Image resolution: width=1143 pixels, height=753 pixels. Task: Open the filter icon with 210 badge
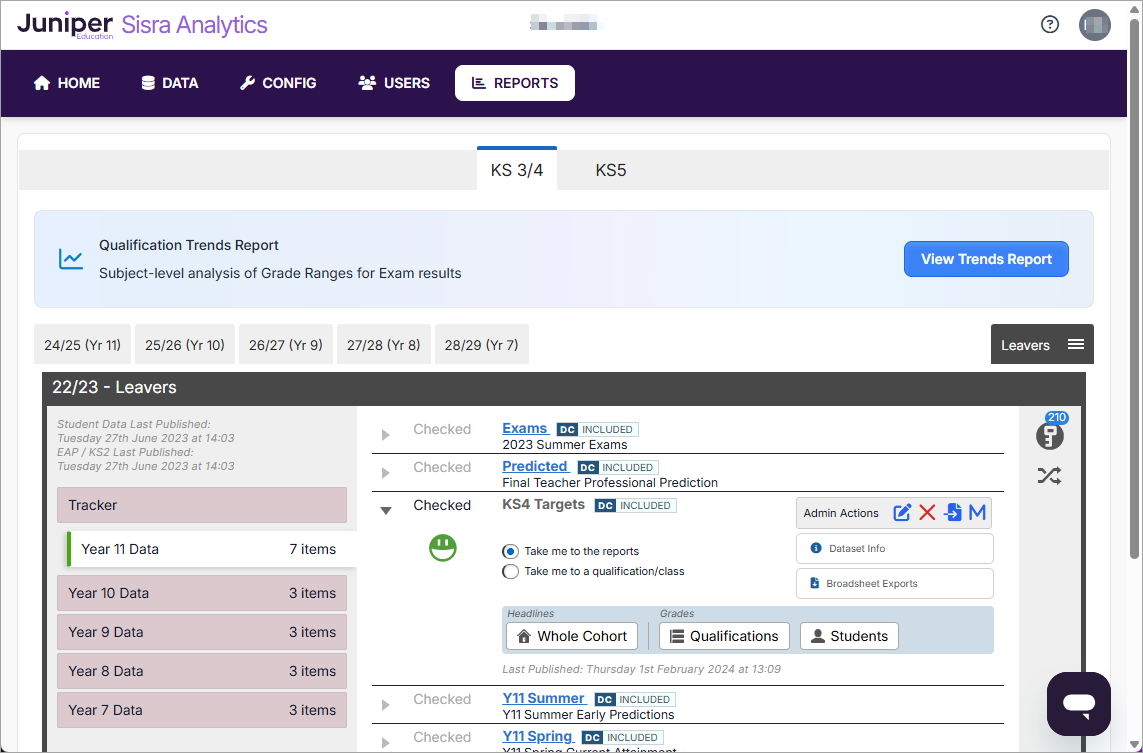[1049, 436]
